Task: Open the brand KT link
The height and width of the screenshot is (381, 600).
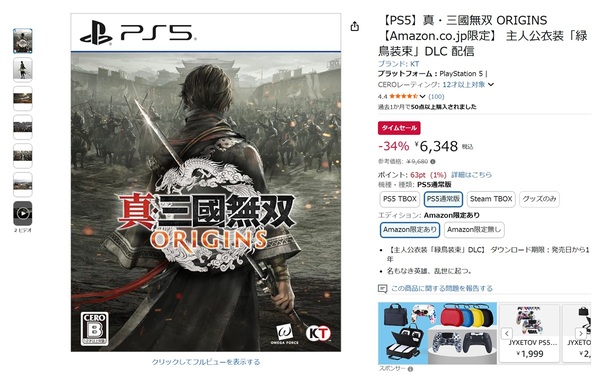Action: click(398, 64)
